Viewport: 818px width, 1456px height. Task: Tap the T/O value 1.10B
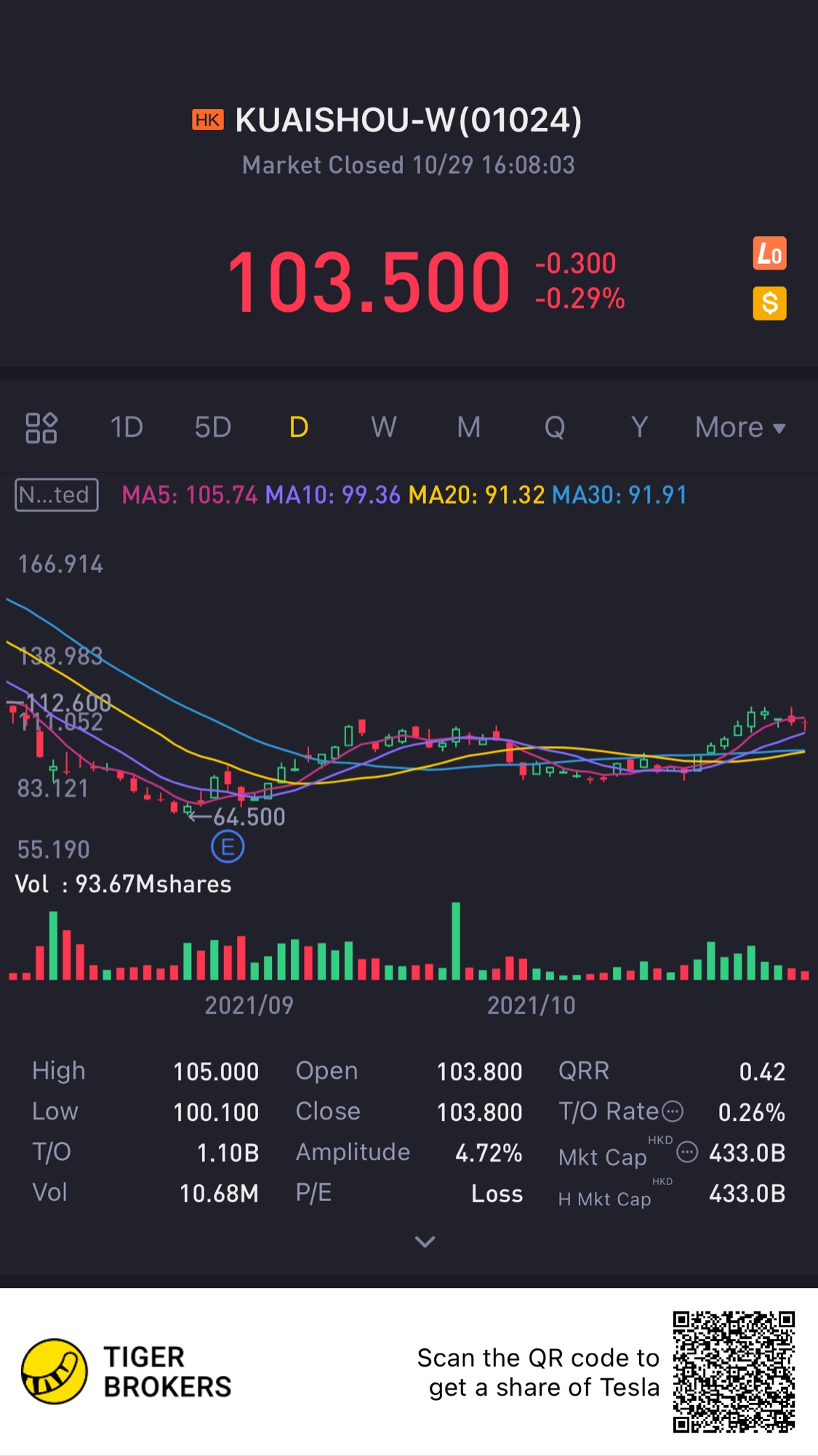[x=228, y=1153]
